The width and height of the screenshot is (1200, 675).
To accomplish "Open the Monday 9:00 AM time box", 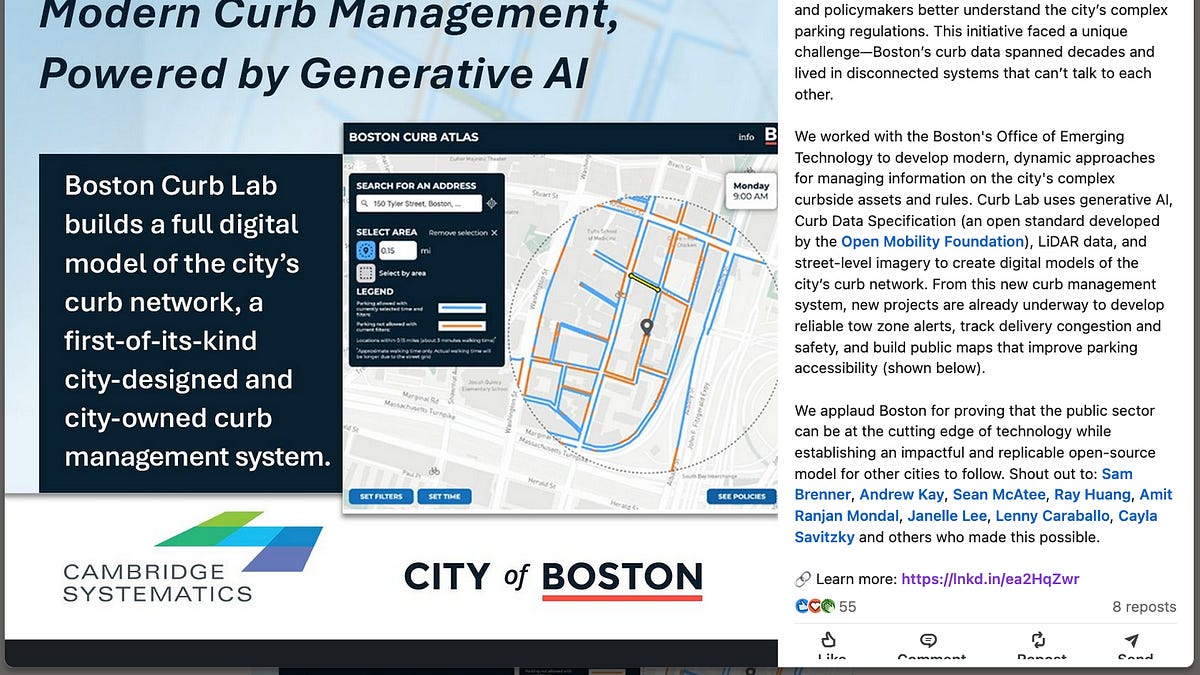I will tap(750, 191).
